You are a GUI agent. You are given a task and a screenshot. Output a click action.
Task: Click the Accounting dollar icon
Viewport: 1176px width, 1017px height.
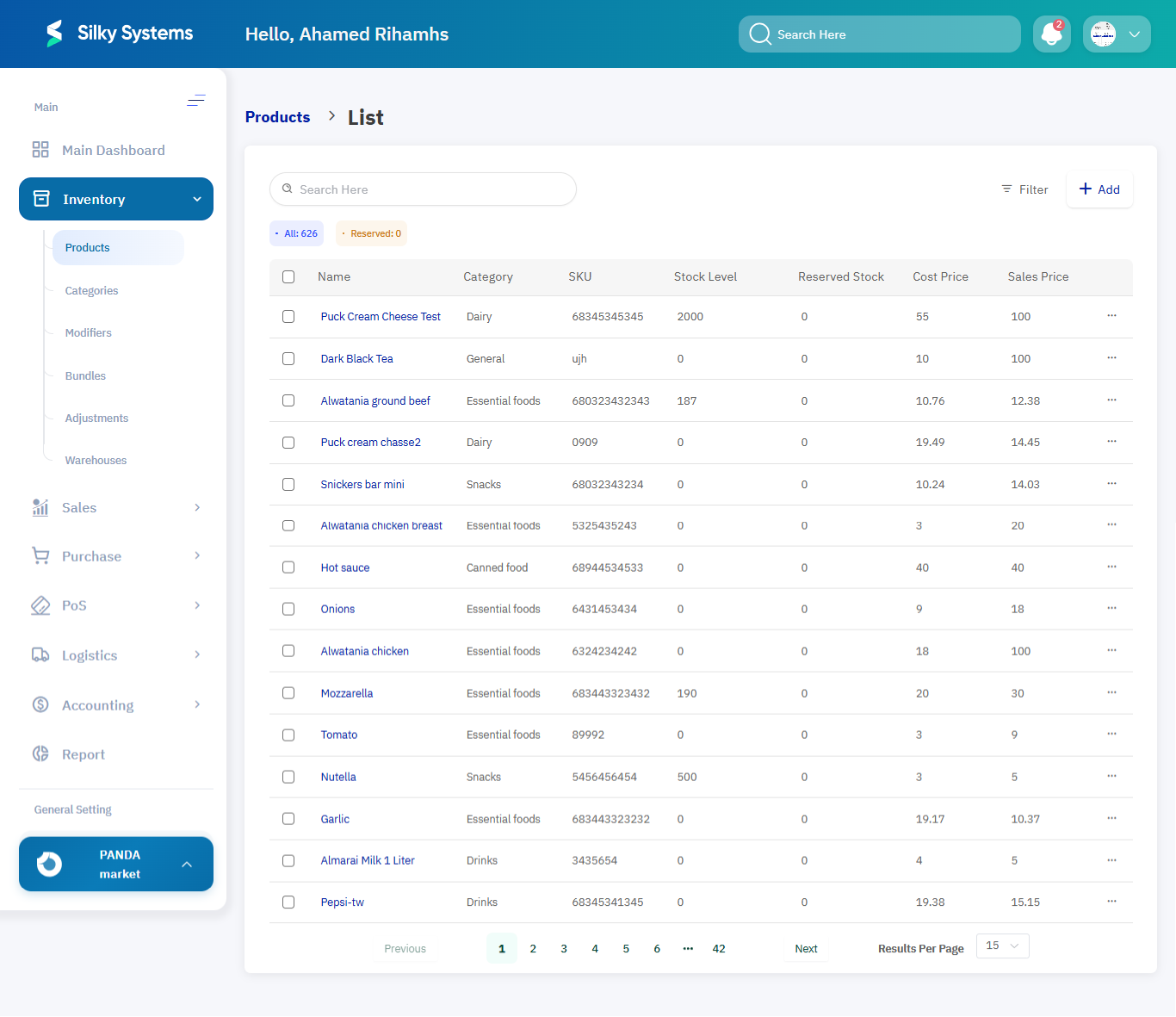pyautogui.click(x=40, y=704)
